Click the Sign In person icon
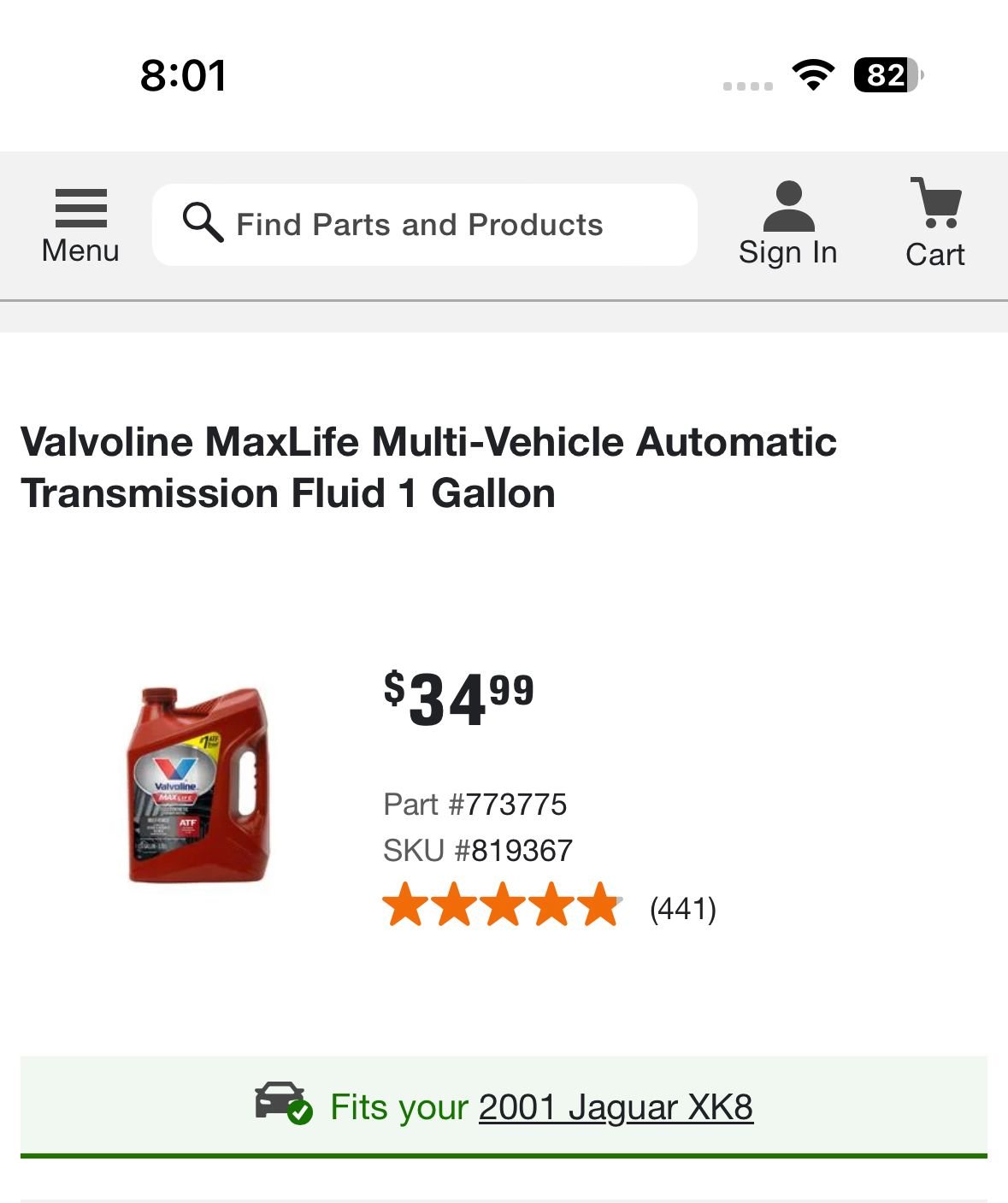 tap(787, 206)
